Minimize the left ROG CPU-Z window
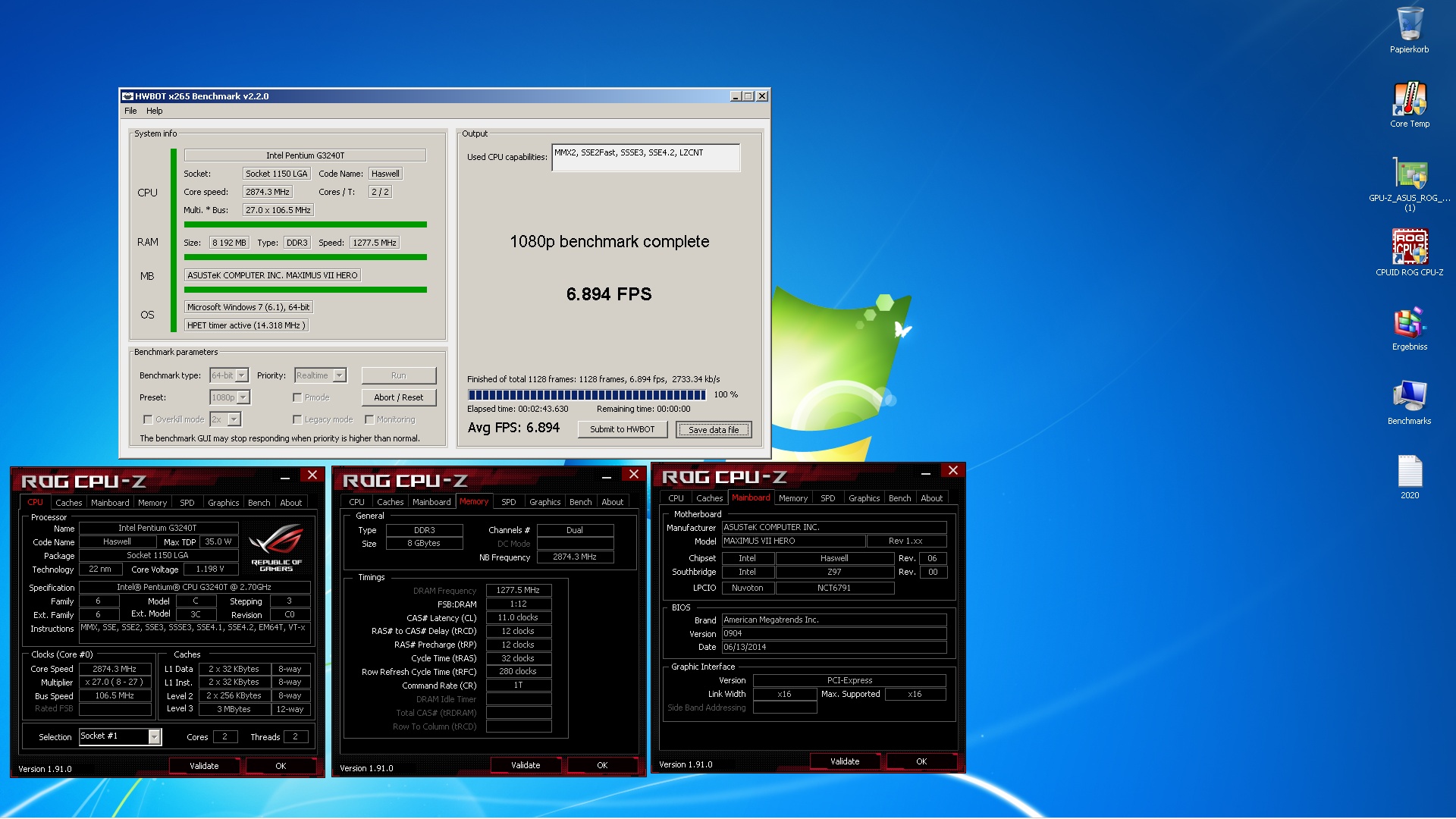 pyautogui.click(x=285, y=477)
